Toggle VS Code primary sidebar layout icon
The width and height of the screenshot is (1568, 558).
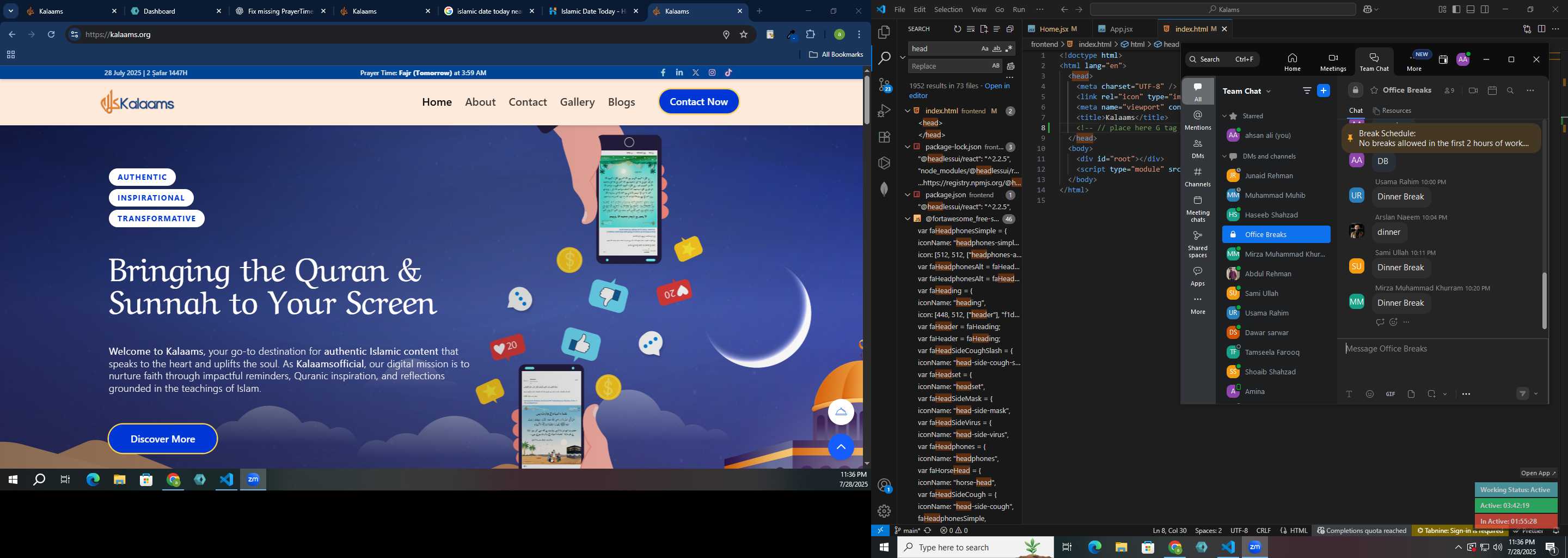[1456, 9]
